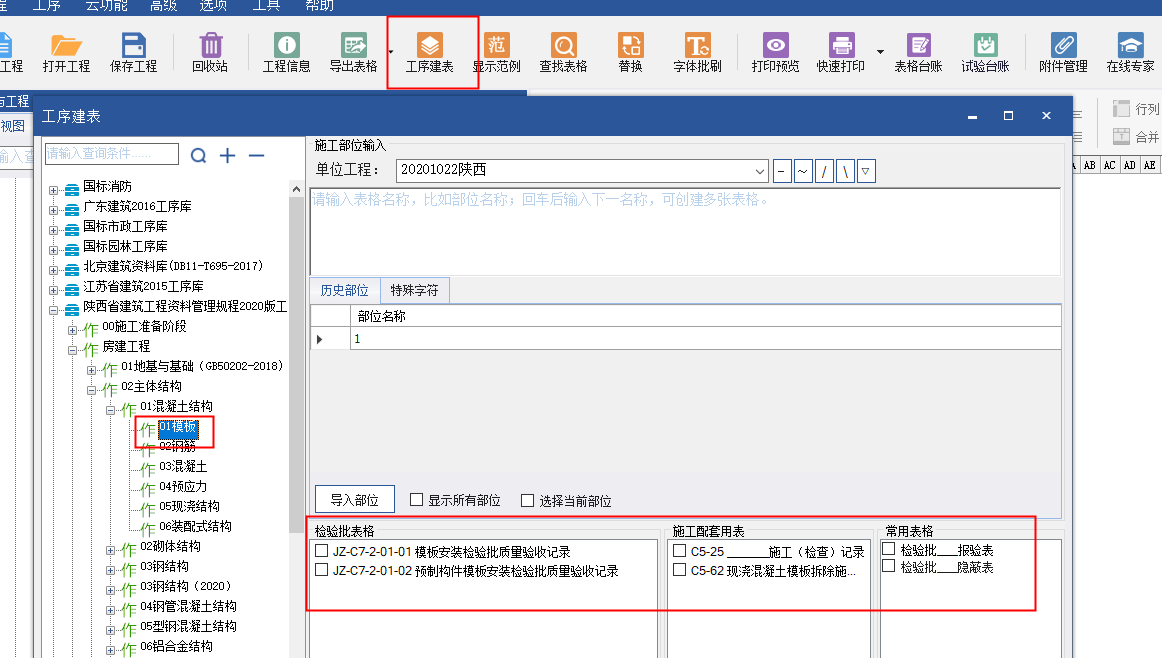This screenshot has height=658, width=1162.
Task: Insert the backslash symbol button
Action: 845,171
